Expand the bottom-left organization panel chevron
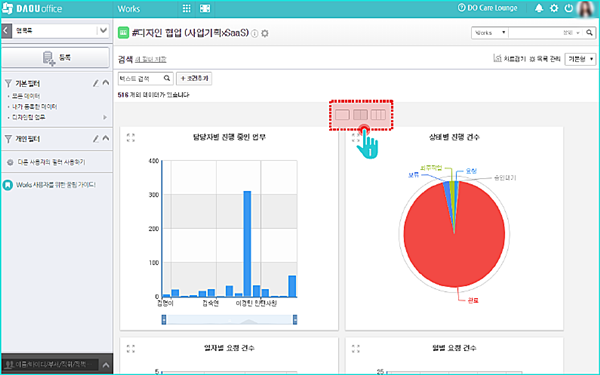Viewport: 600px width, 375px height. pyautogui.click(x=106, y=365)
